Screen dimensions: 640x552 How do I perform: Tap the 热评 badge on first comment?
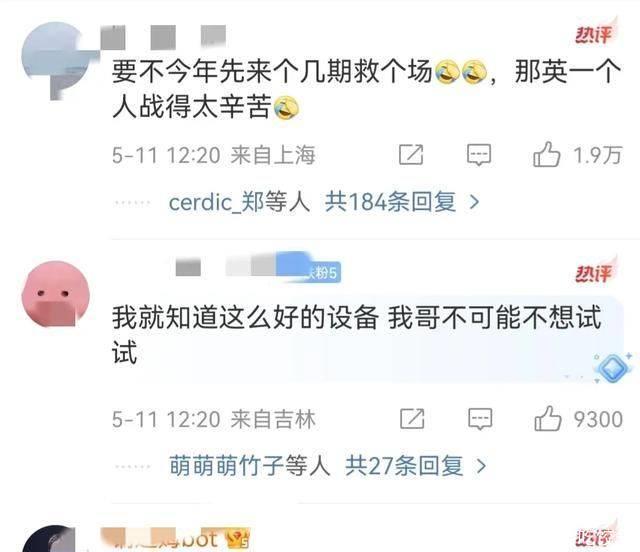coord(596,32)
